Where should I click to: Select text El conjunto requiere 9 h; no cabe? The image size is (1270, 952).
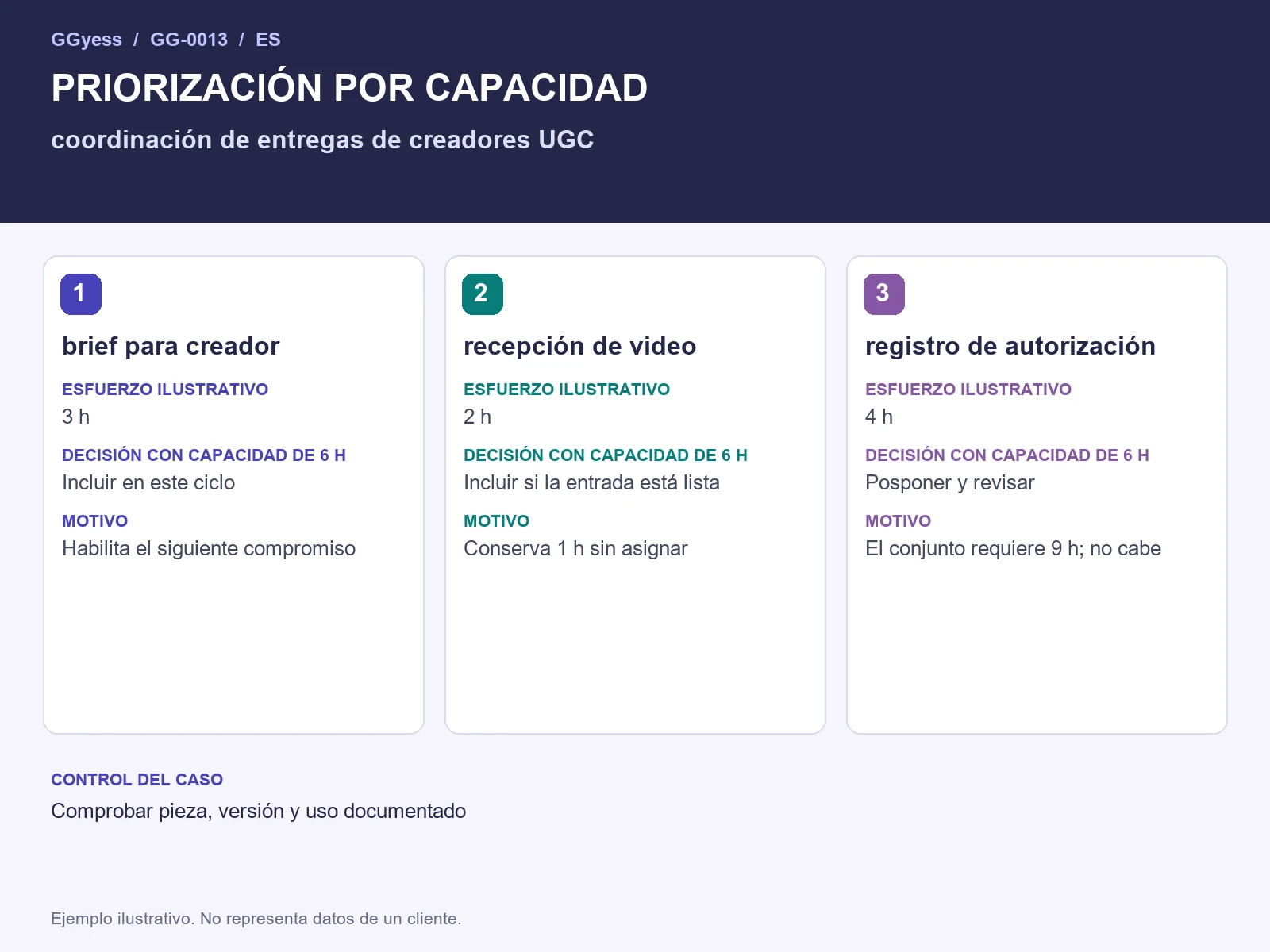click(x=1013, y=548)
